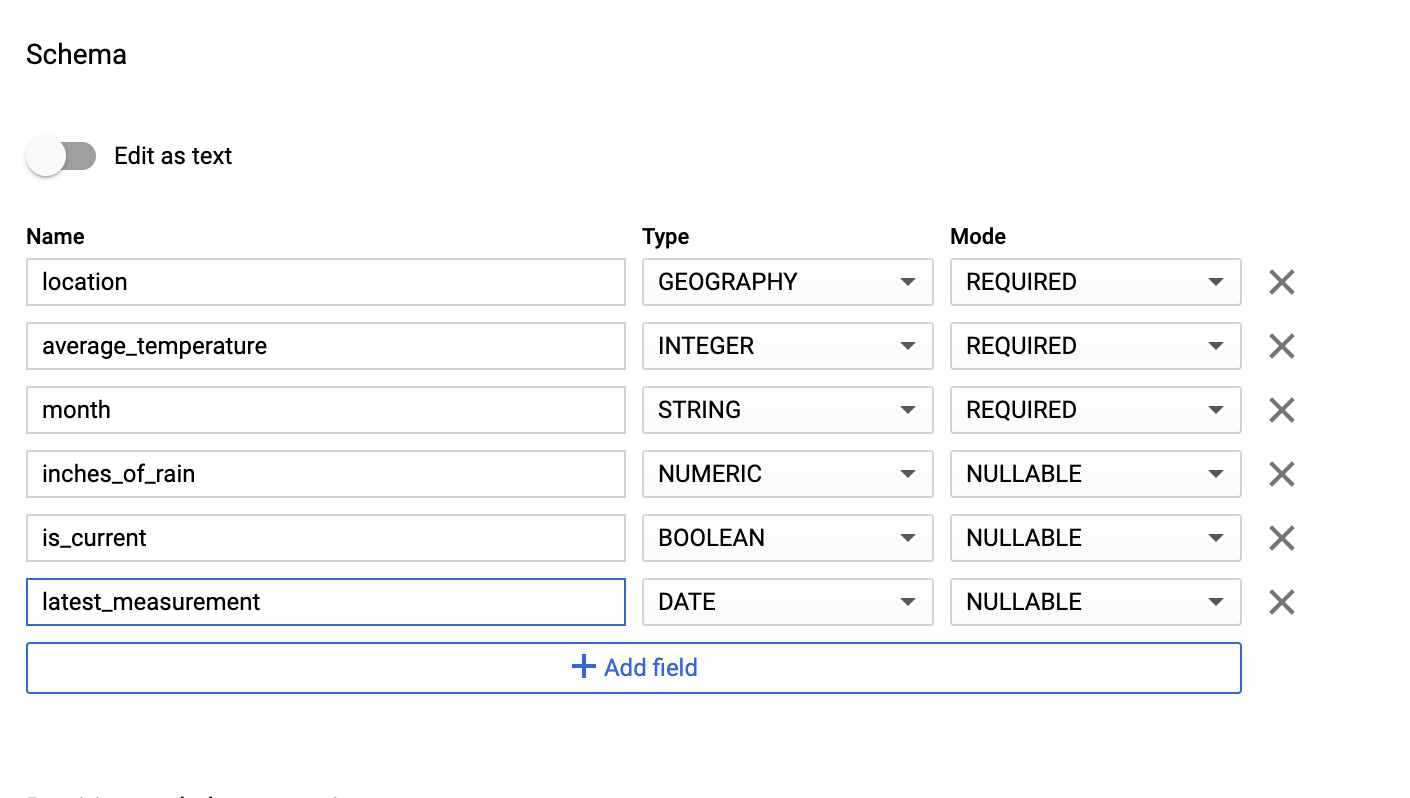
Task: Delete the is_current field row
Action: pos(1281,538)
